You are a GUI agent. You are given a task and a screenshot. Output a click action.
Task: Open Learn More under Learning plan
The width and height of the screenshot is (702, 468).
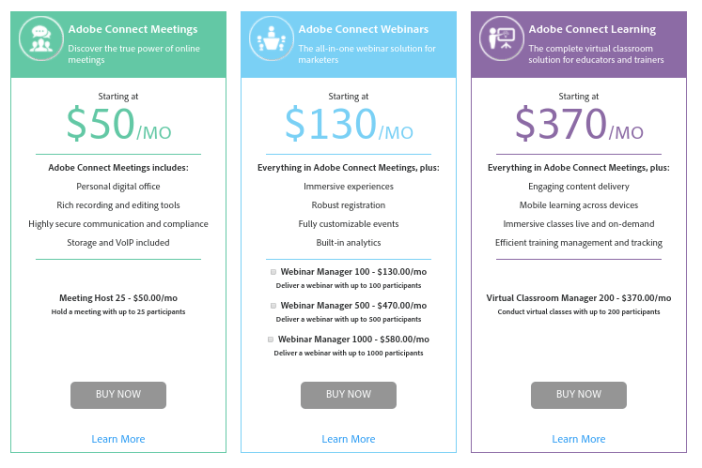pyautogui.click(x=578, y=439)
